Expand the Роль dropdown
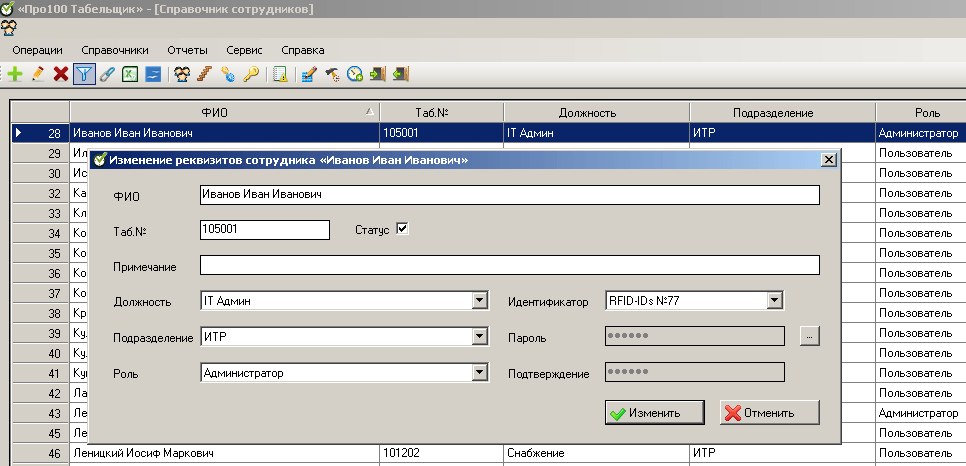This screenshot has height=466, width=966. [x=480, y=373]
